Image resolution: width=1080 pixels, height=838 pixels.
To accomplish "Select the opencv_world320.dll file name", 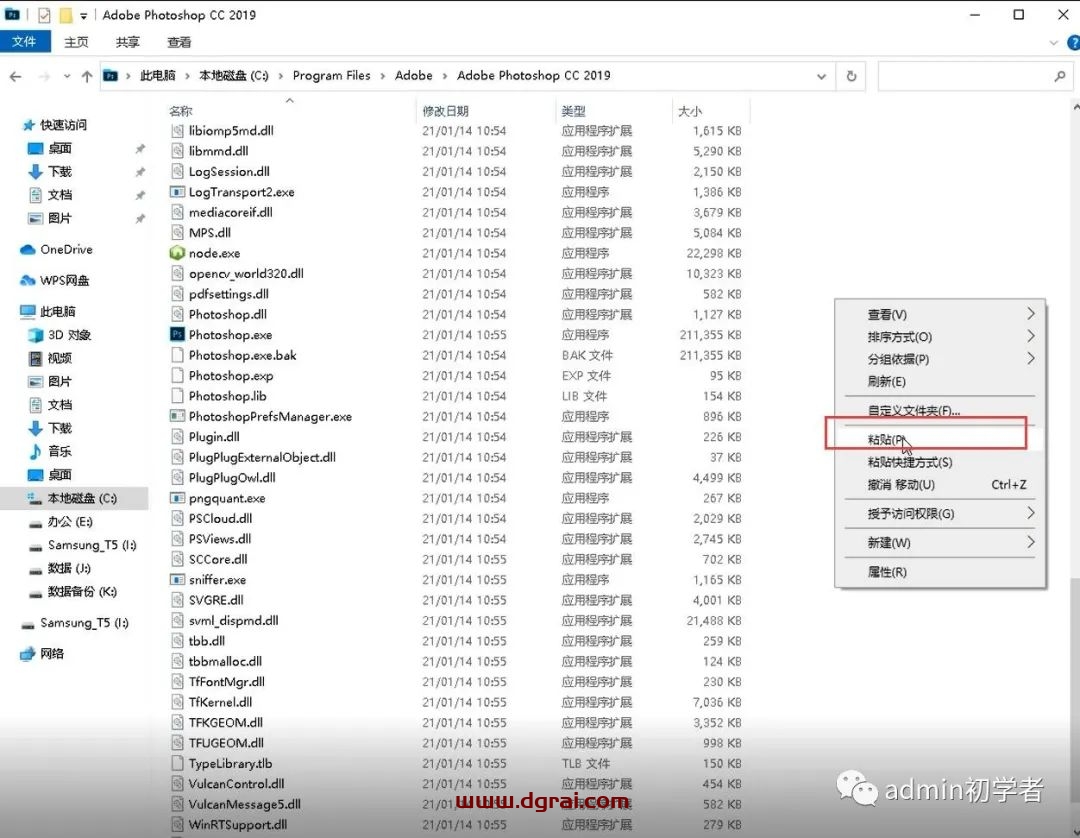I will coord(246,273).
